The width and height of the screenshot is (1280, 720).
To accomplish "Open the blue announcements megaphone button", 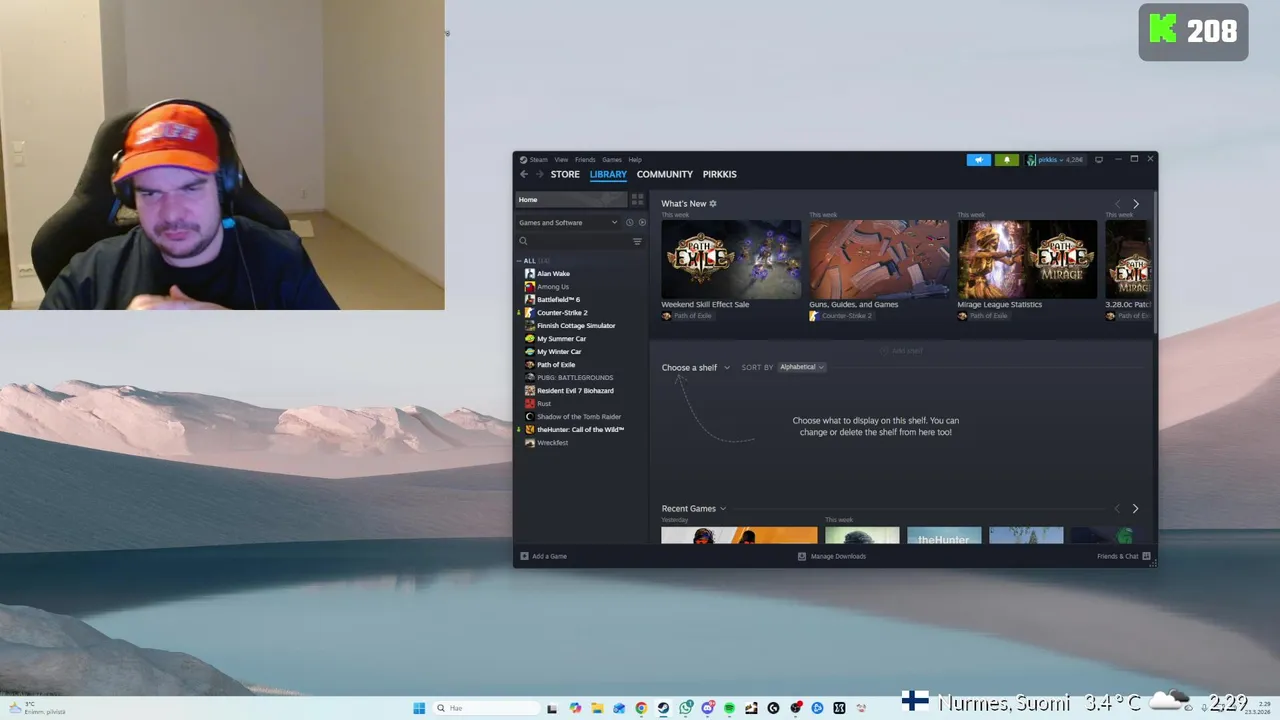I will pyautogui.click(x=979, y=160).
